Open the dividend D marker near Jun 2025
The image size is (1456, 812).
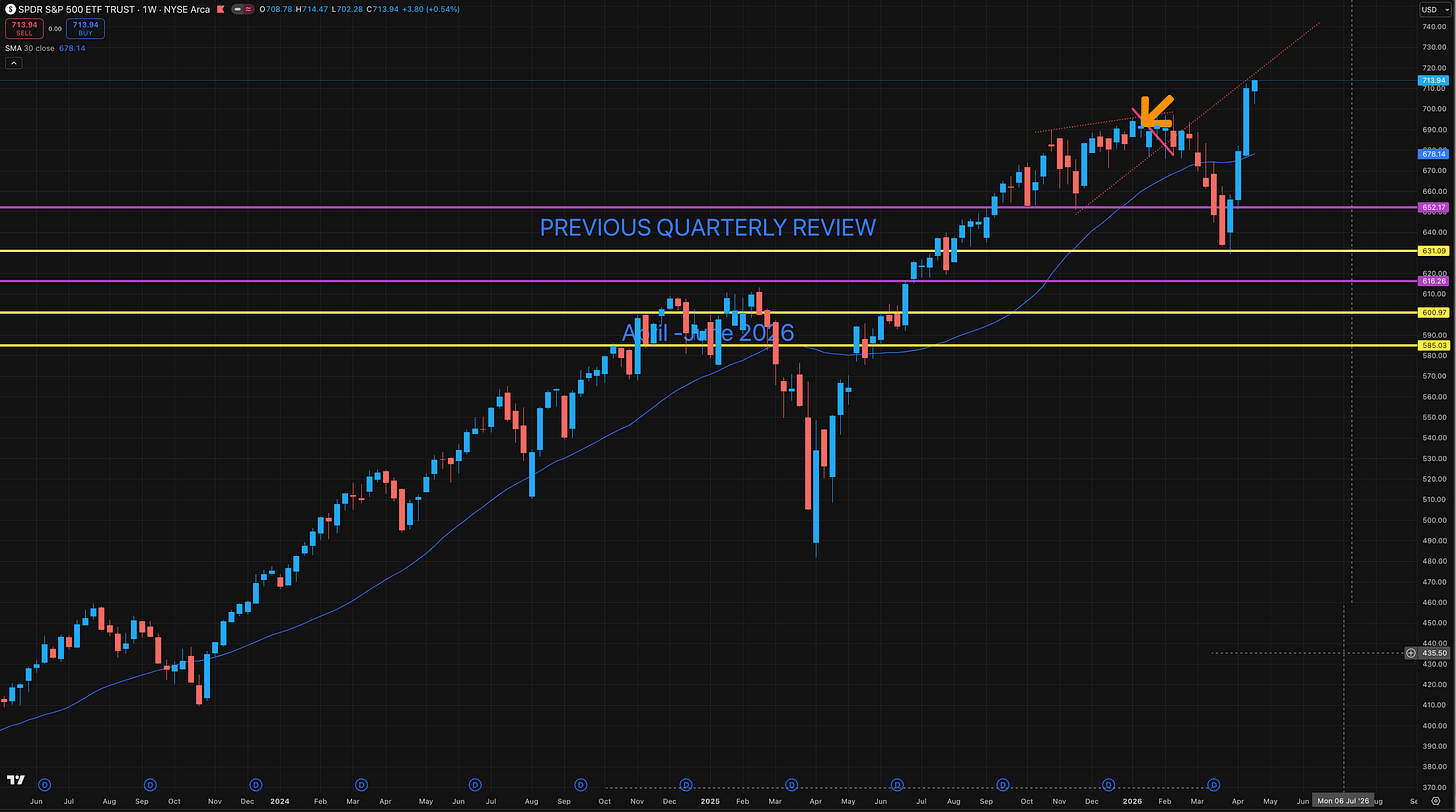(x=897, y=785)
